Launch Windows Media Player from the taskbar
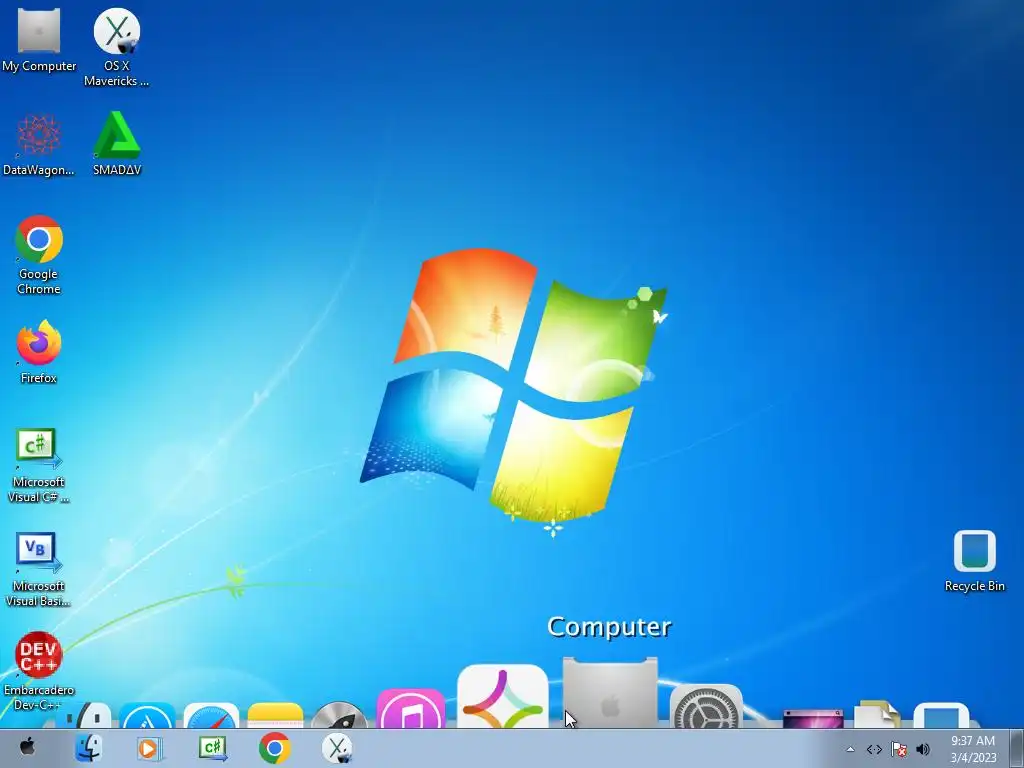Viewport: 1024px width, 768px height. 149,748
